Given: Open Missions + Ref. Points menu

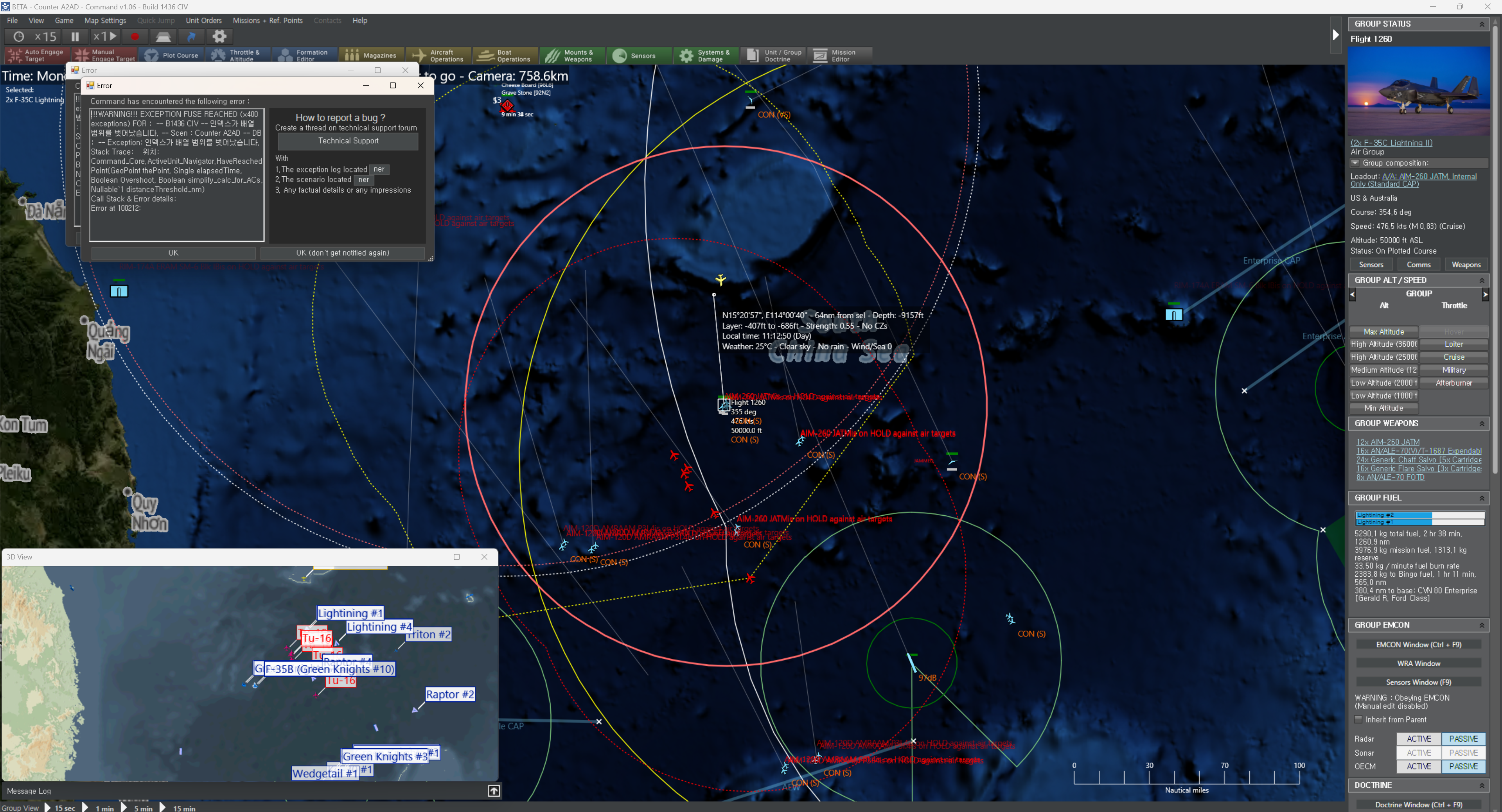Looking at the screenshot, I should 268,20.
